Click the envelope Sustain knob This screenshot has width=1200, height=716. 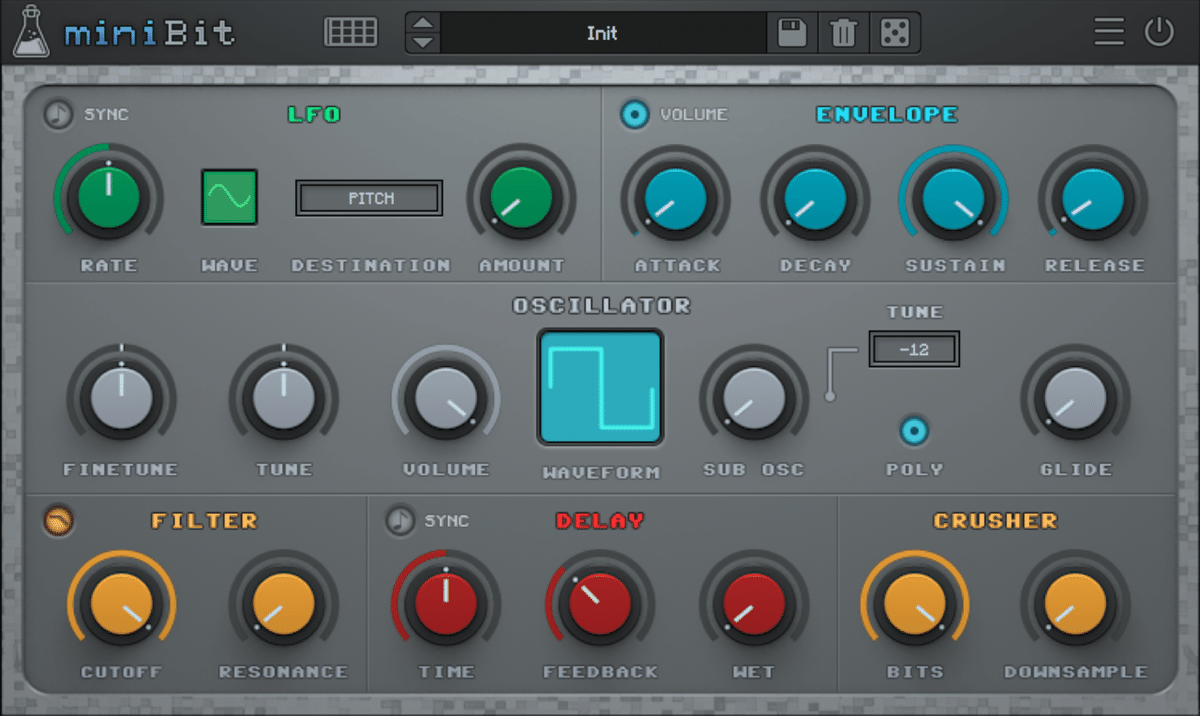953,197
